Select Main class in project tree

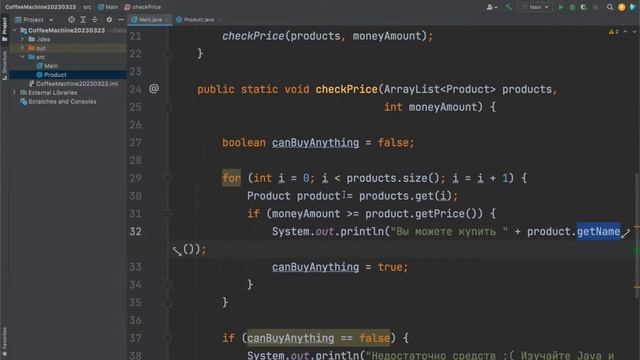(x=47, y=66)
